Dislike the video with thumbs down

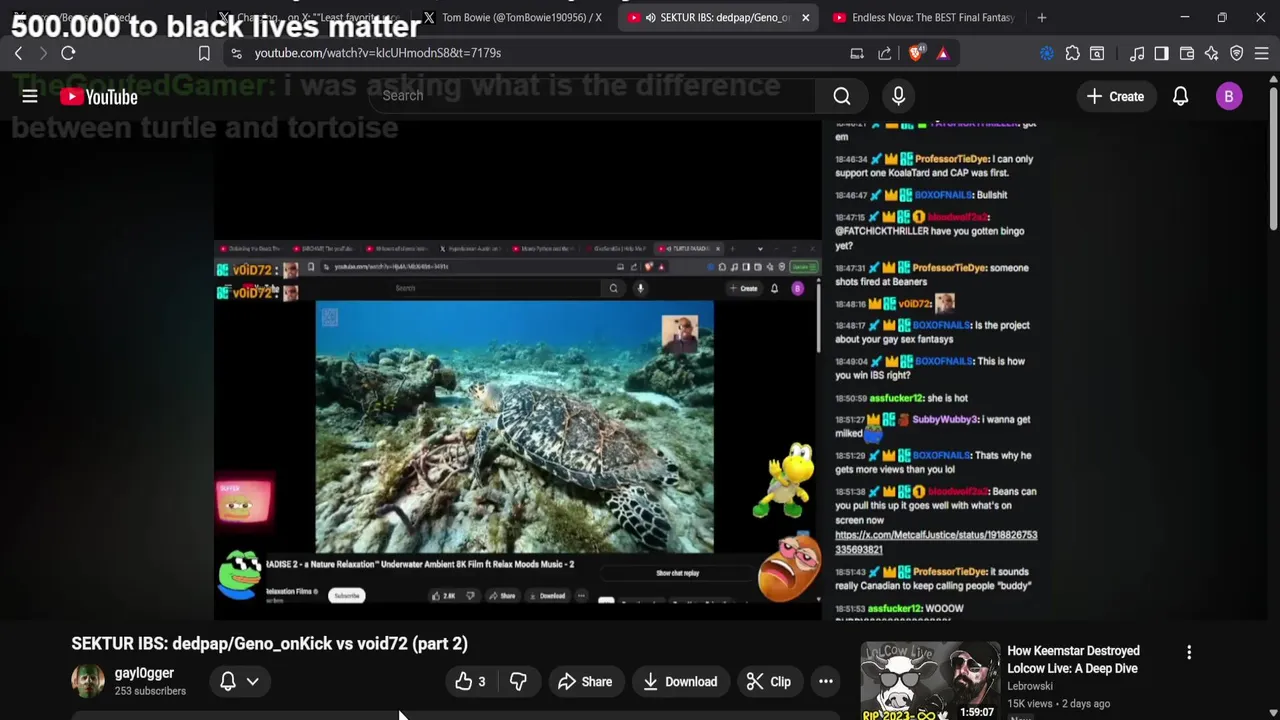click(518, 682)
